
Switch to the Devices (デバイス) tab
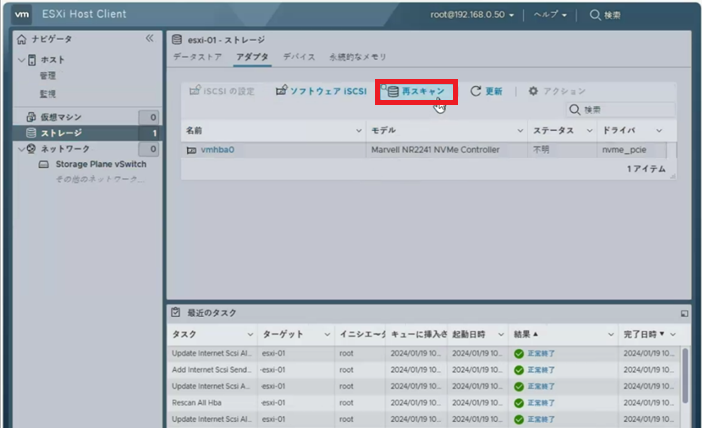click(x=299, y=57)
